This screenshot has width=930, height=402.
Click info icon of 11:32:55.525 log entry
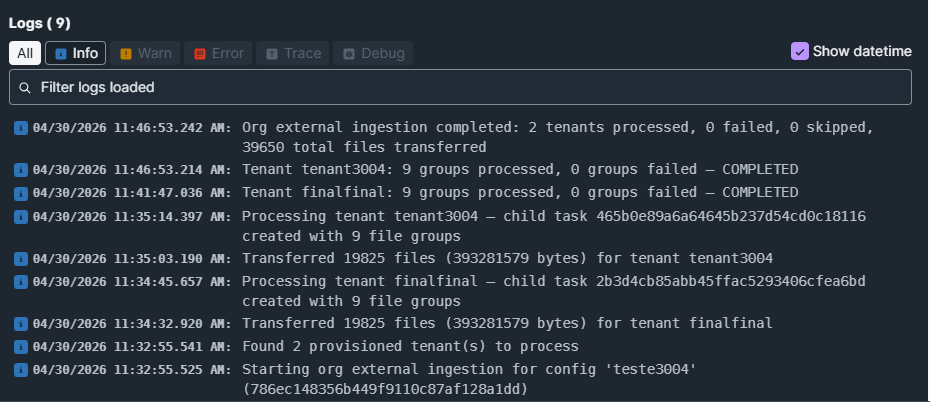[21, 370]
